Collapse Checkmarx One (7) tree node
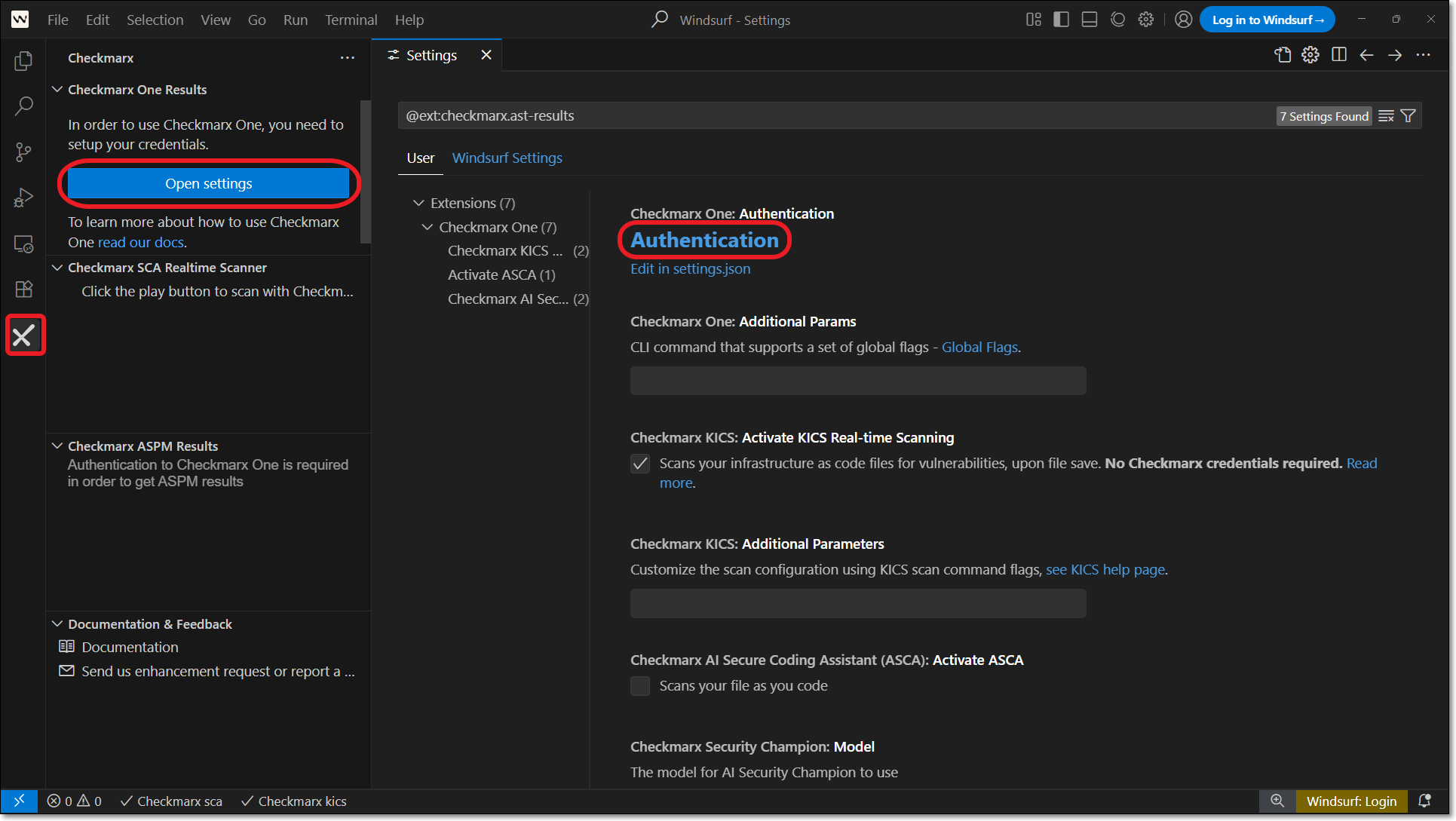The height and width of the screenshot is (821, 1456). (x=428, y=228)
